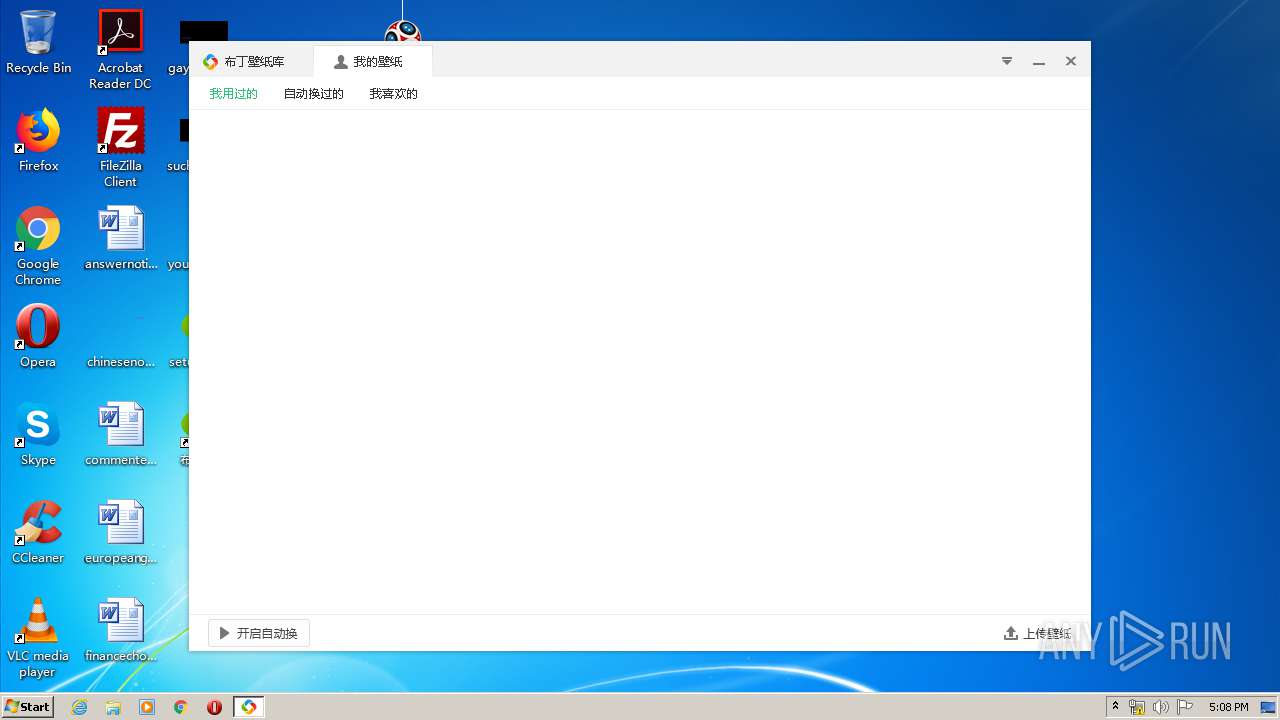Viewport: 1280px width, 720px height.
Task: Launch Acrobat Reader DC from desktop
Action: click(x=120, y=50)
